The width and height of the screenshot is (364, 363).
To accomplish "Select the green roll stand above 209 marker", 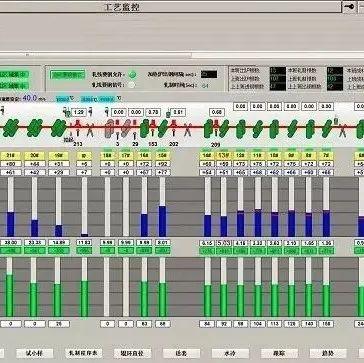I will 208,129.
